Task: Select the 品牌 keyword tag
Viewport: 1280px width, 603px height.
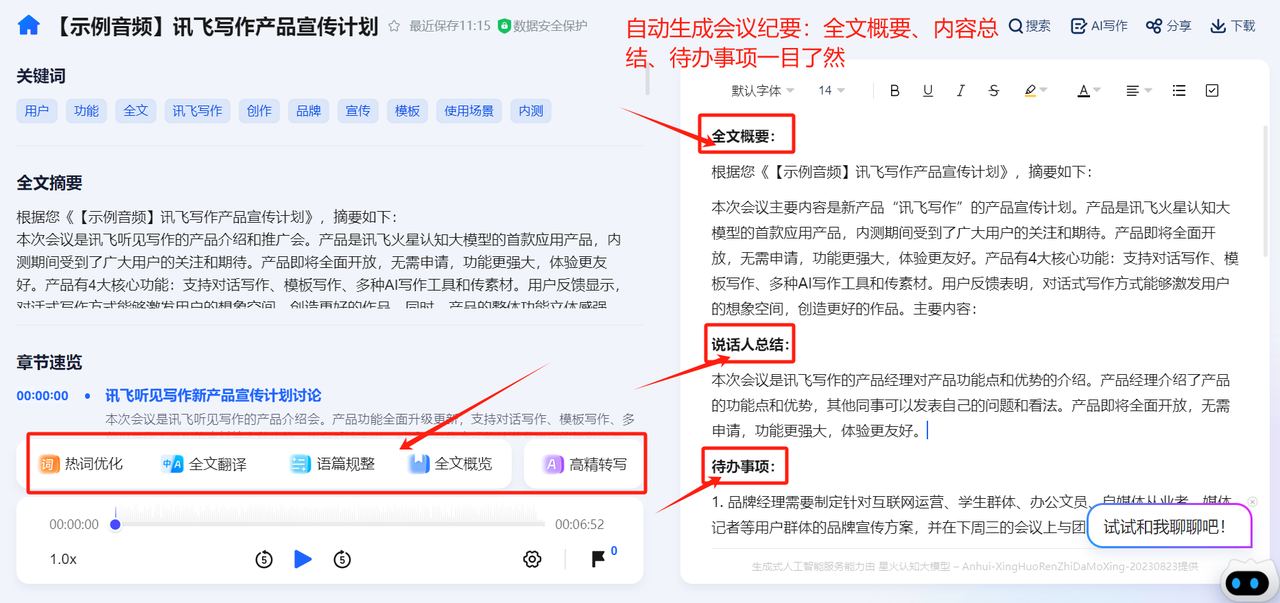Action: click(308, 111)
